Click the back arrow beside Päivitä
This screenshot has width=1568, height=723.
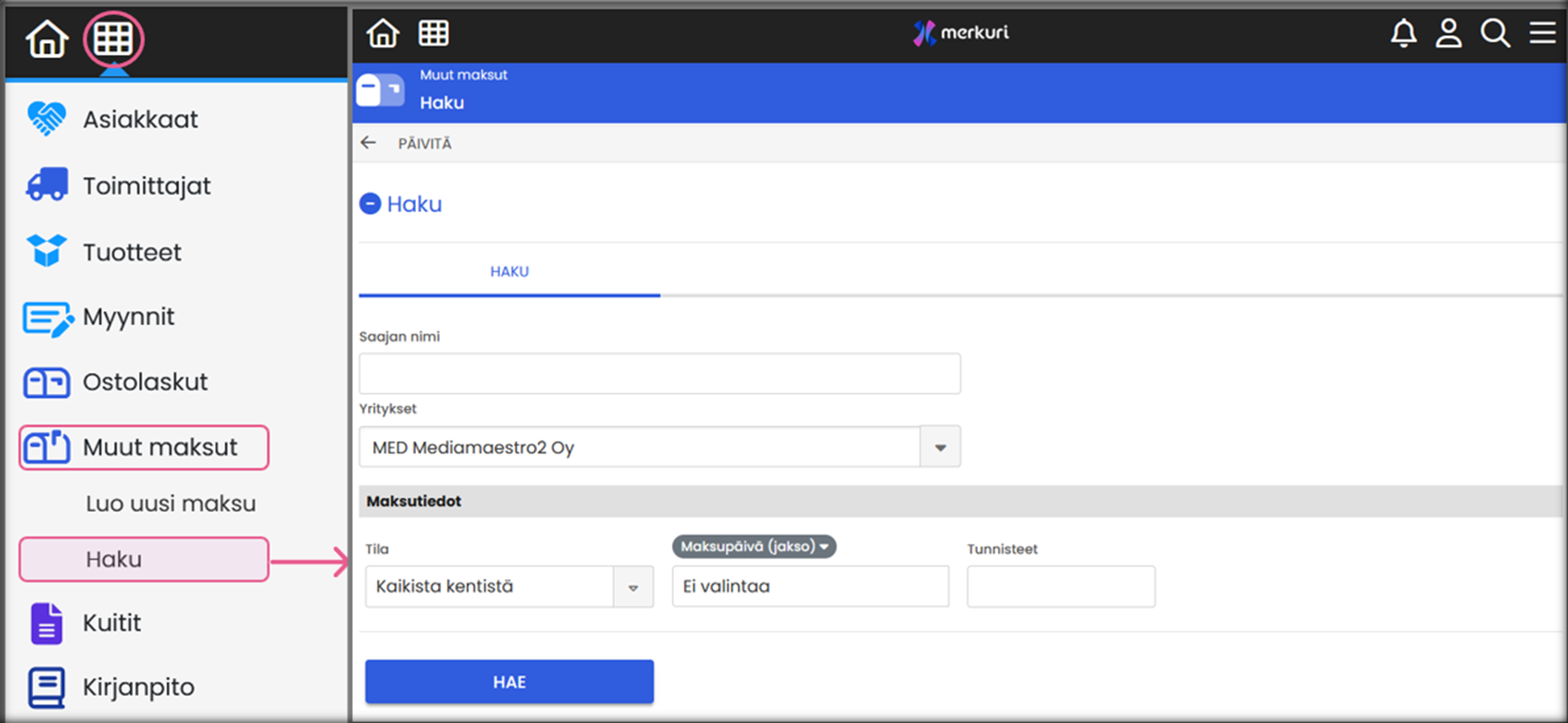point(368,143)
